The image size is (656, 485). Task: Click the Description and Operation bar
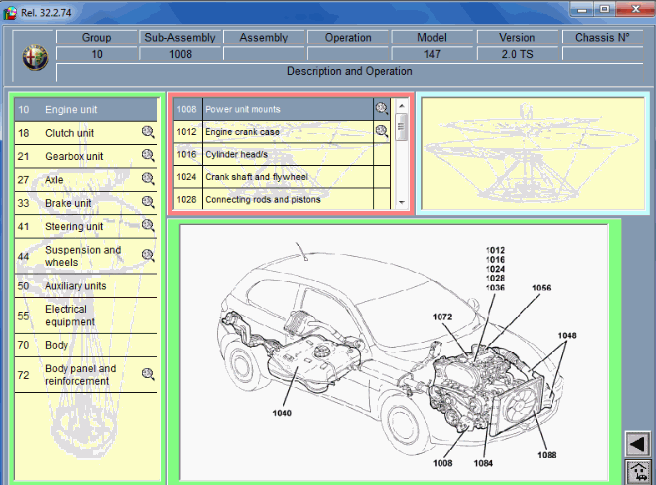pos(350,72)
